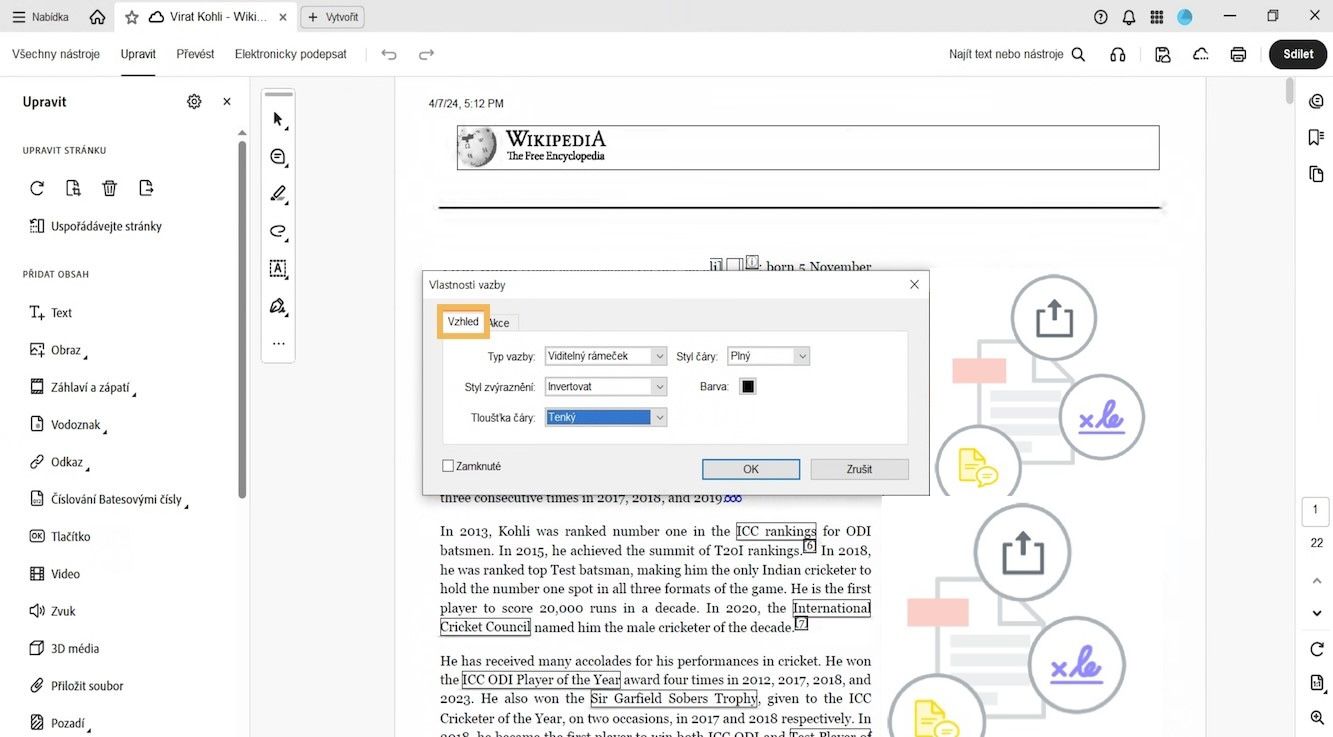This screenshot has height=737, width=1333.
Task: Expand Záhlaví a zápatí
Action: coord(82,387)
